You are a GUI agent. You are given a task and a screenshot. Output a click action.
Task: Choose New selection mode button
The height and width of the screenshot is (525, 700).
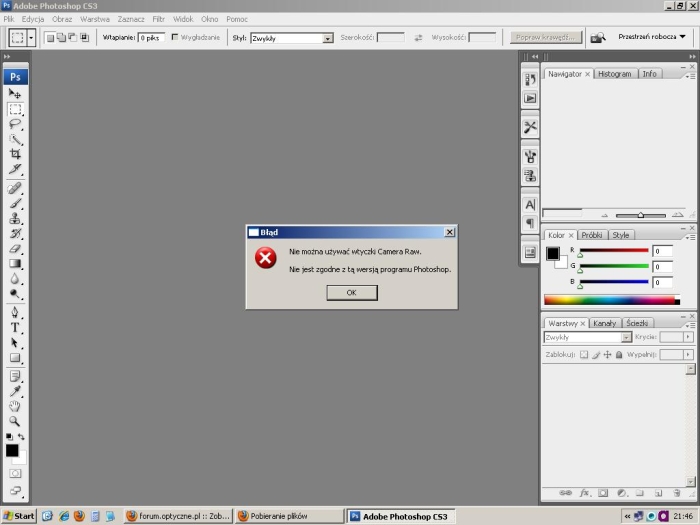coord(50,38)
